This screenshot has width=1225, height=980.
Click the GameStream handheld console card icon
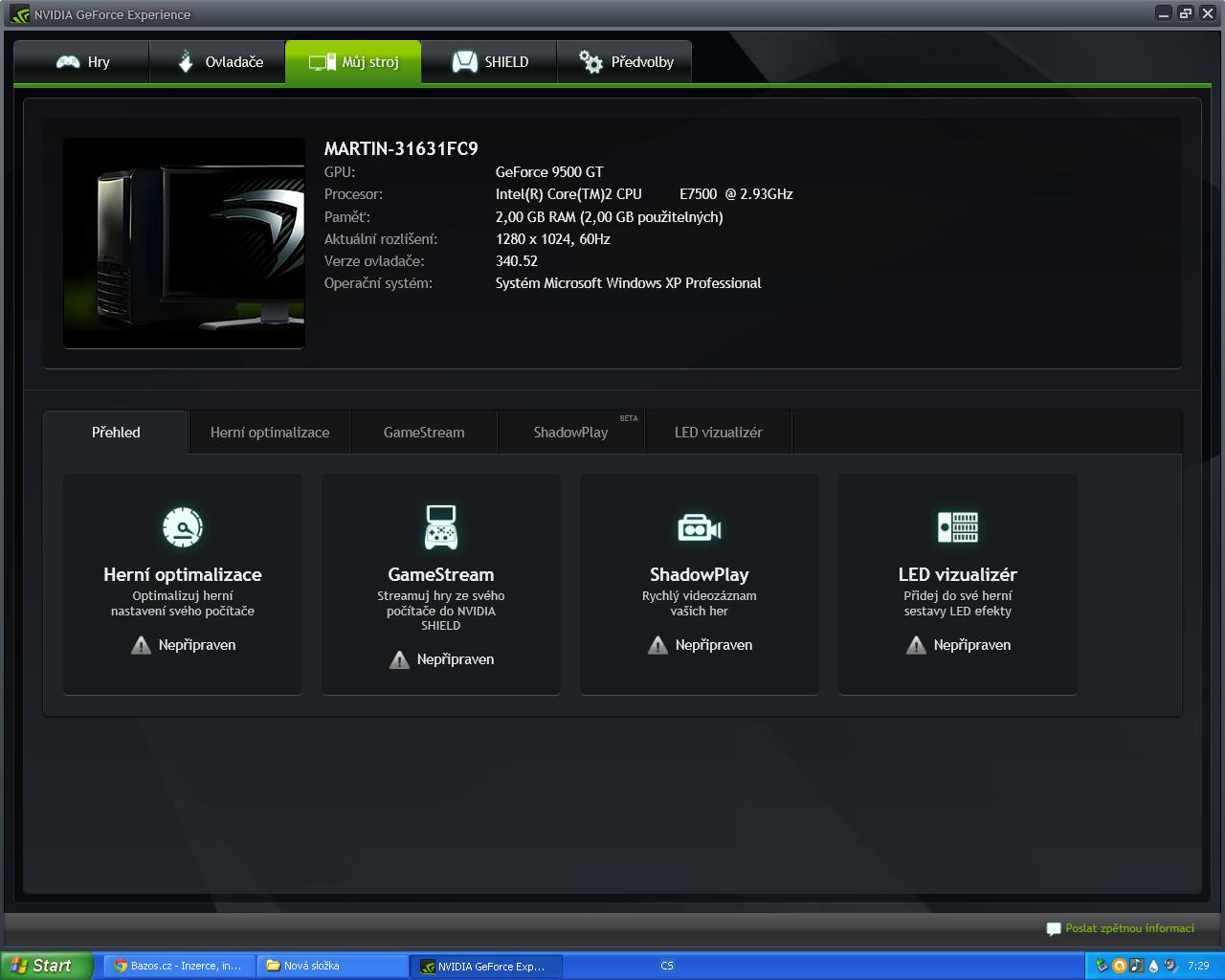click(441, 526)
